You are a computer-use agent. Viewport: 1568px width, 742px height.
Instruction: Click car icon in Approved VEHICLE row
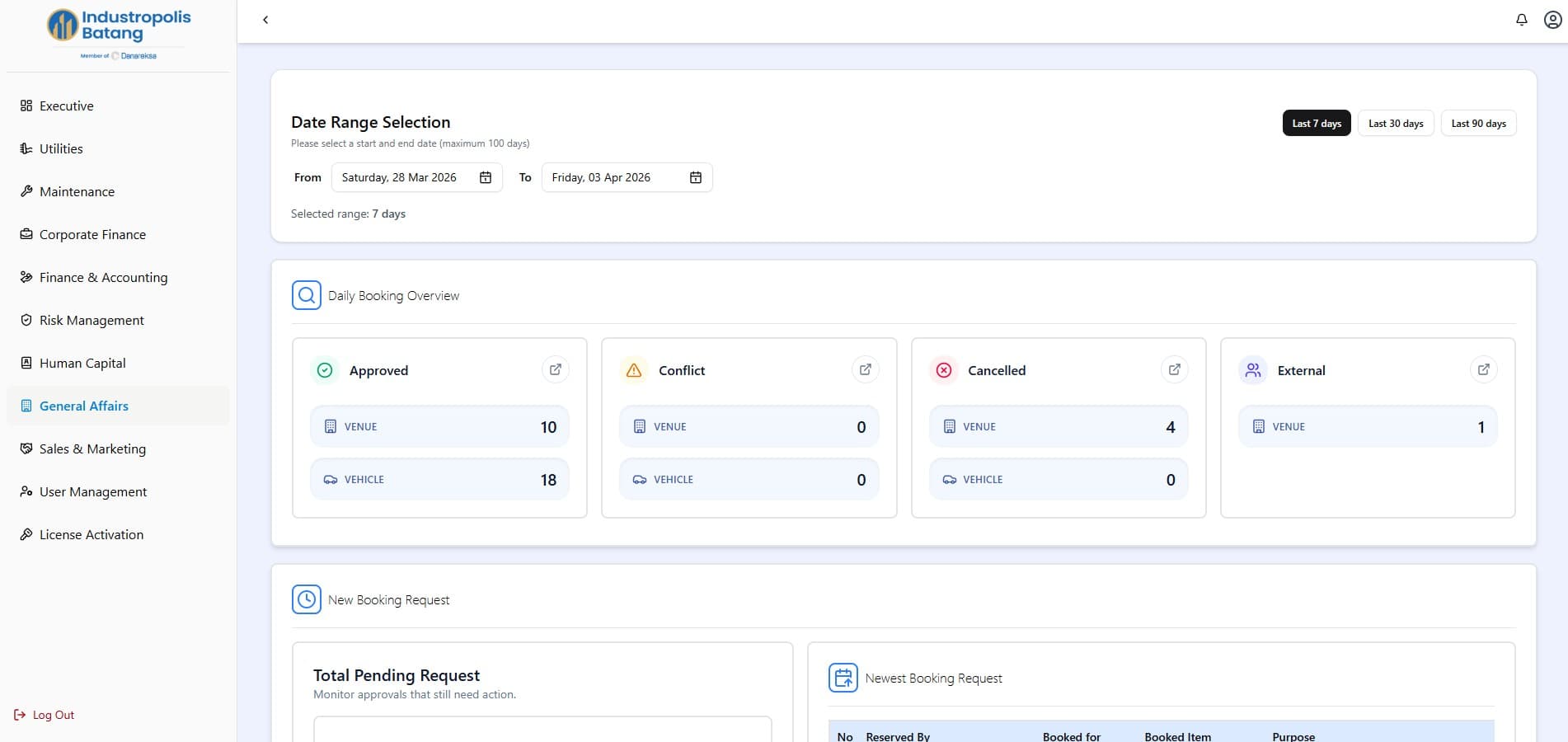click(331, 479)
